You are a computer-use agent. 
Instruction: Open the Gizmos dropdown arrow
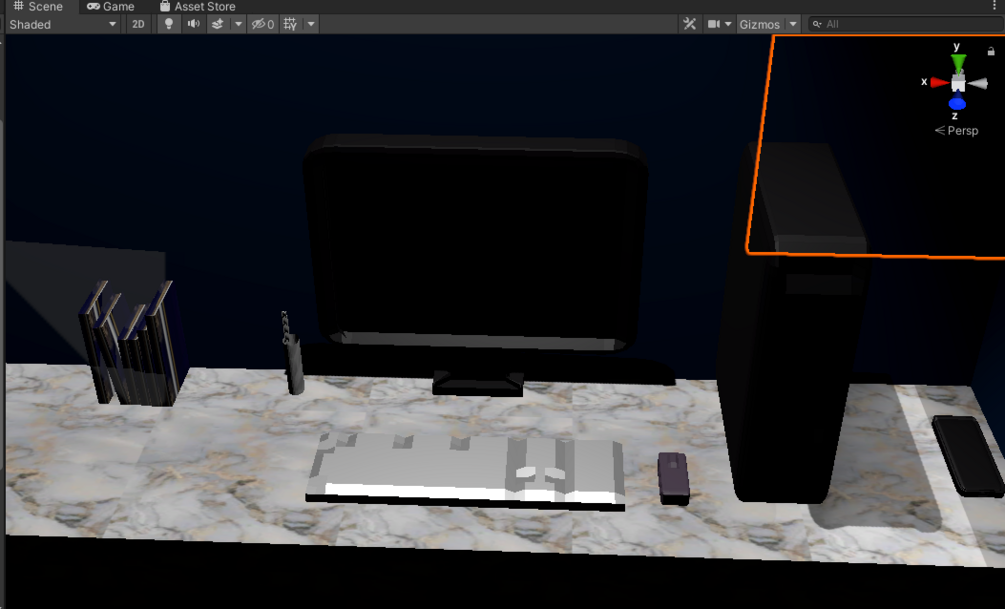click(791, 23)
